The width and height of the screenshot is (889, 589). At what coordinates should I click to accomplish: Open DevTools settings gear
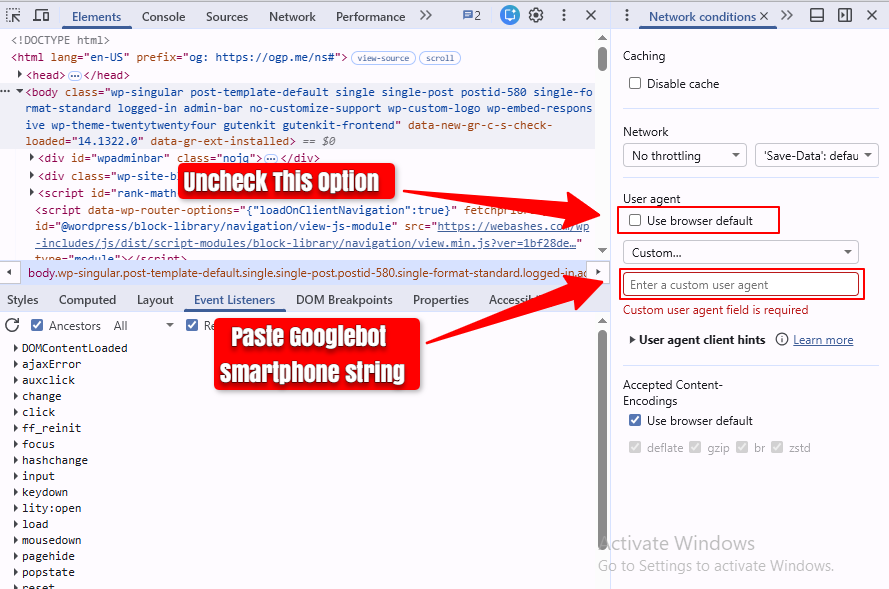[x=536, y=15]
